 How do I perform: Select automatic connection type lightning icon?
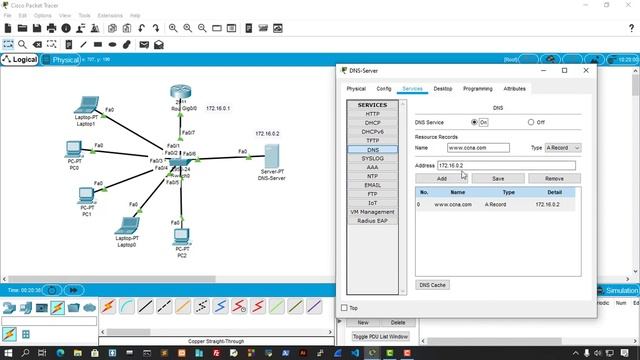(x=109, y=307)
